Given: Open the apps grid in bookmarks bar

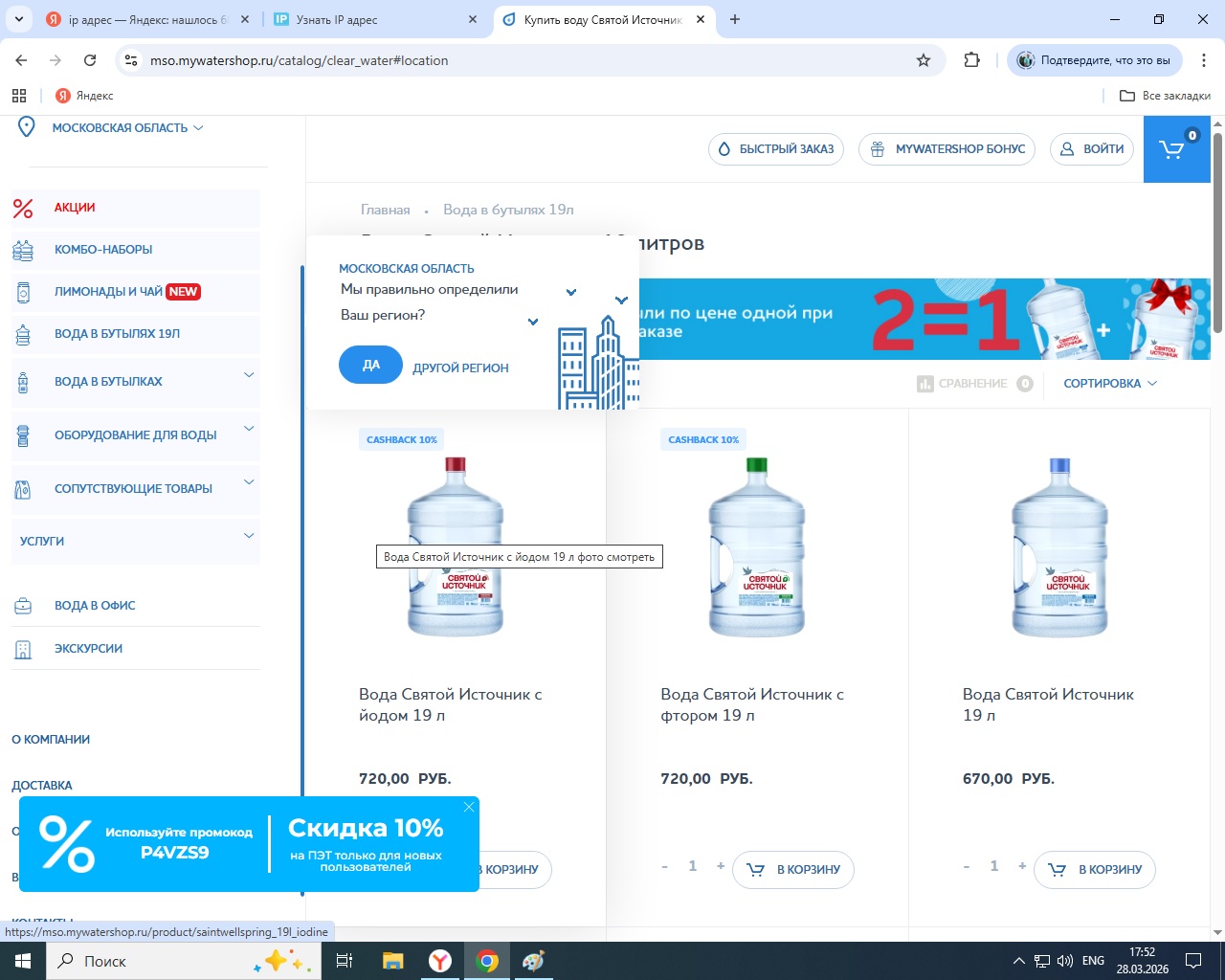Looking at the screenshot, I should (19, 96).
